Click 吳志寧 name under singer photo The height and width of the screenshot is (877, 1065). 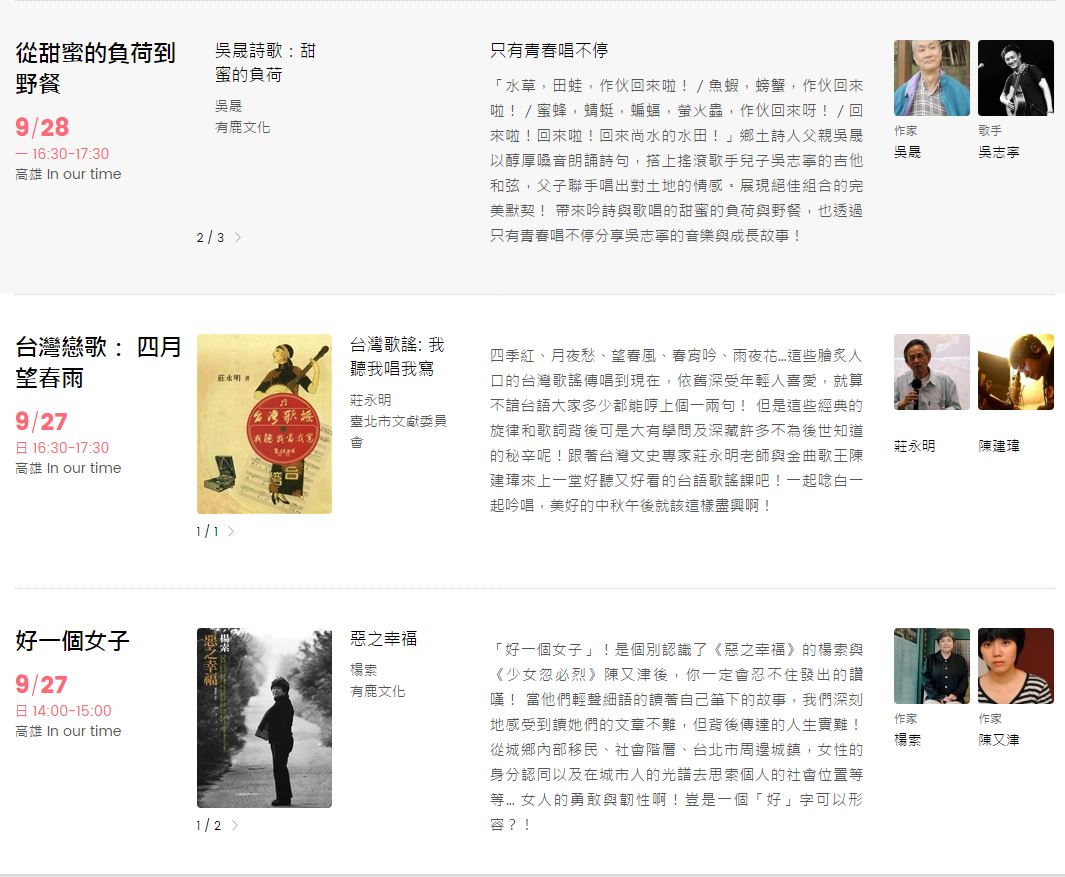click(x=999, y=152)
